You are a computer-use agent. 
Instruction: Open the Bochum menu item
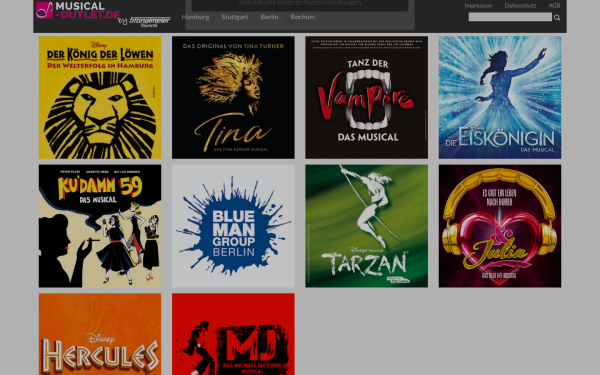303,17
